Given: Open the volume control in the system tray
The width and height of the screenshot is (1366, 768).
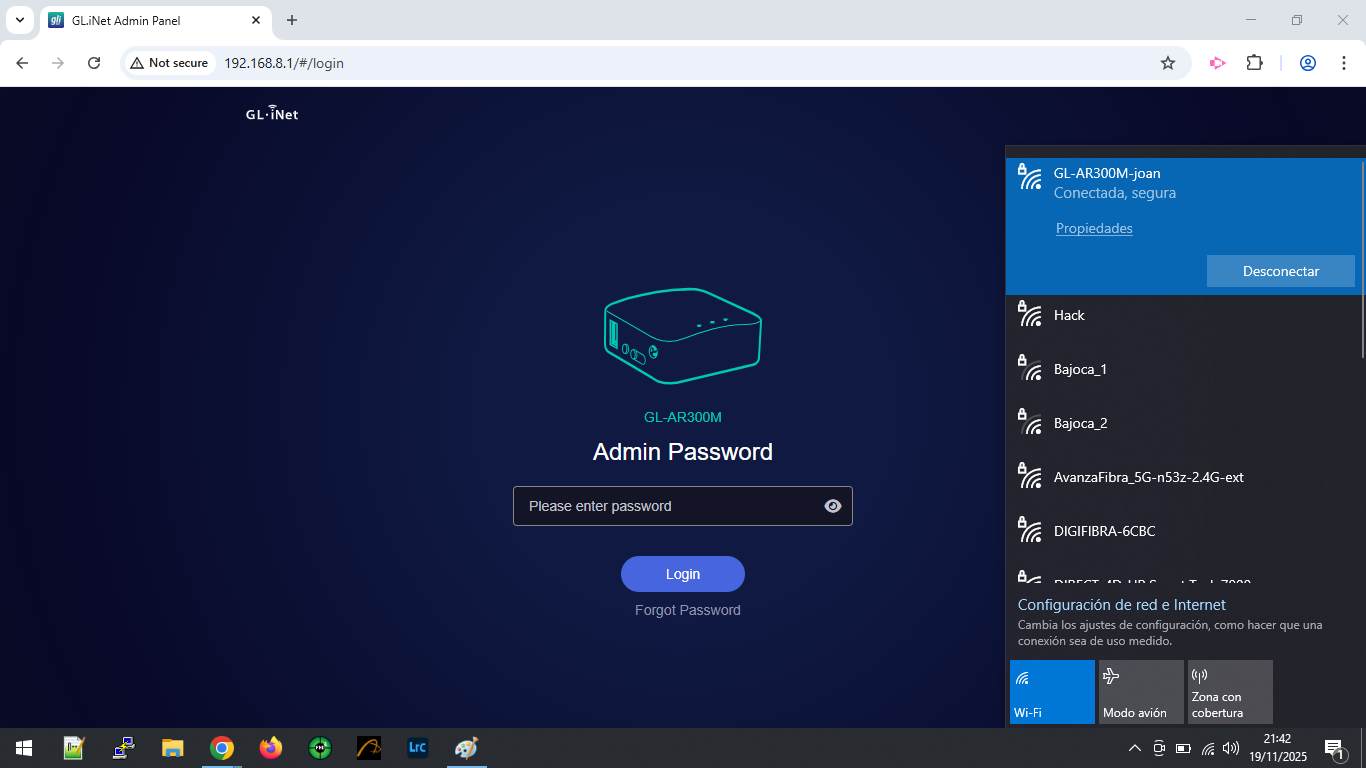Looking at the screenshot, I should coord(1232,747).
